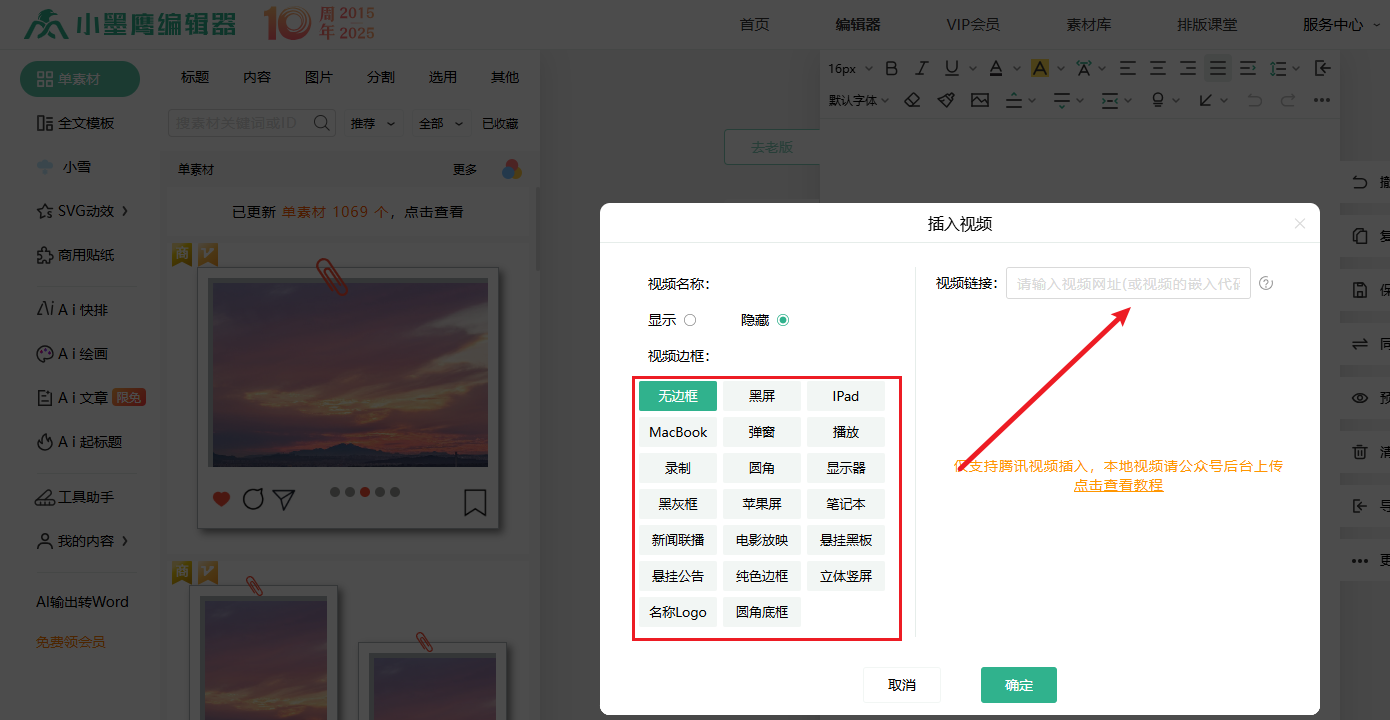Redo the last editor action

coord(1288,100)
